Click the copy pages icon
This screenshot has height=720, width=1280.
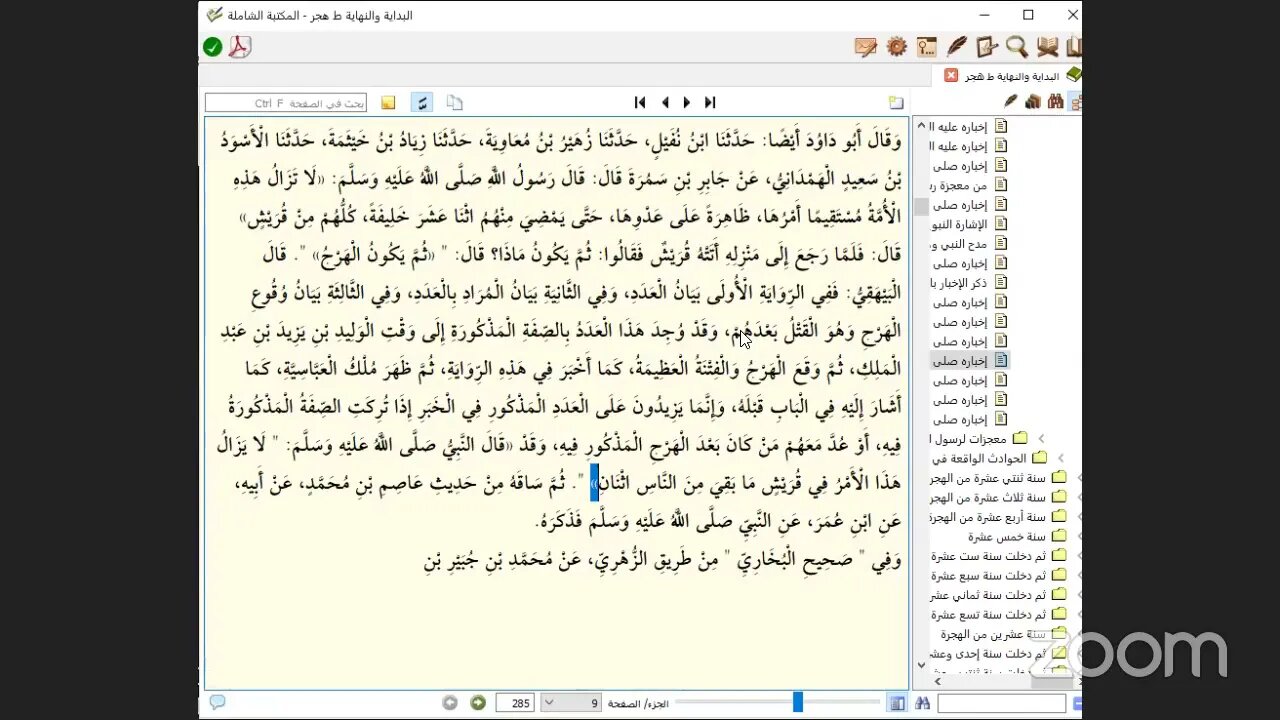pyautogui.click(x=455, y=102)
